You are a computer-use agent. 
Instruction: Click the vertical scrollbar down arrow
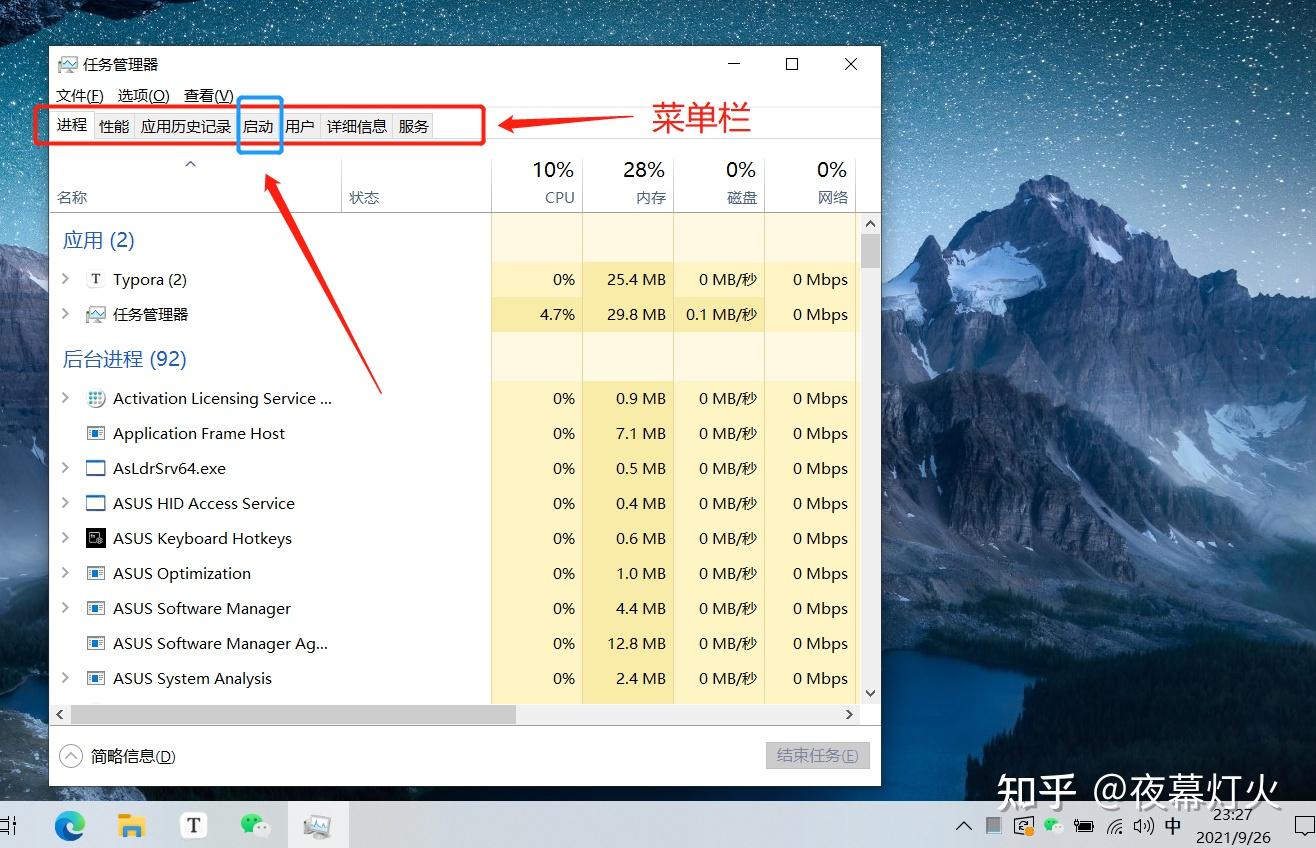870,693
